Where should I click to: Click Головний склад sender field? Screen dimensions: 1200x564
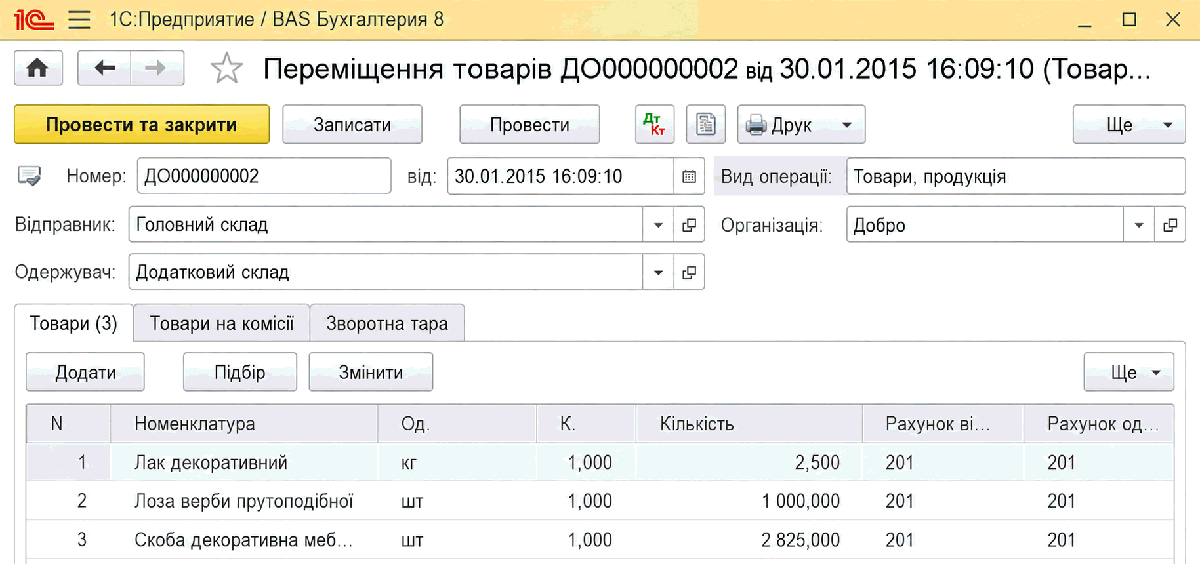pos(386,225)
